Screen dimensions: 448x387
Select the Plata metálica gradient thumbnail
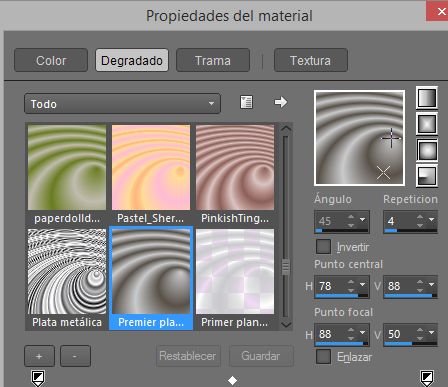pos(67,271)
